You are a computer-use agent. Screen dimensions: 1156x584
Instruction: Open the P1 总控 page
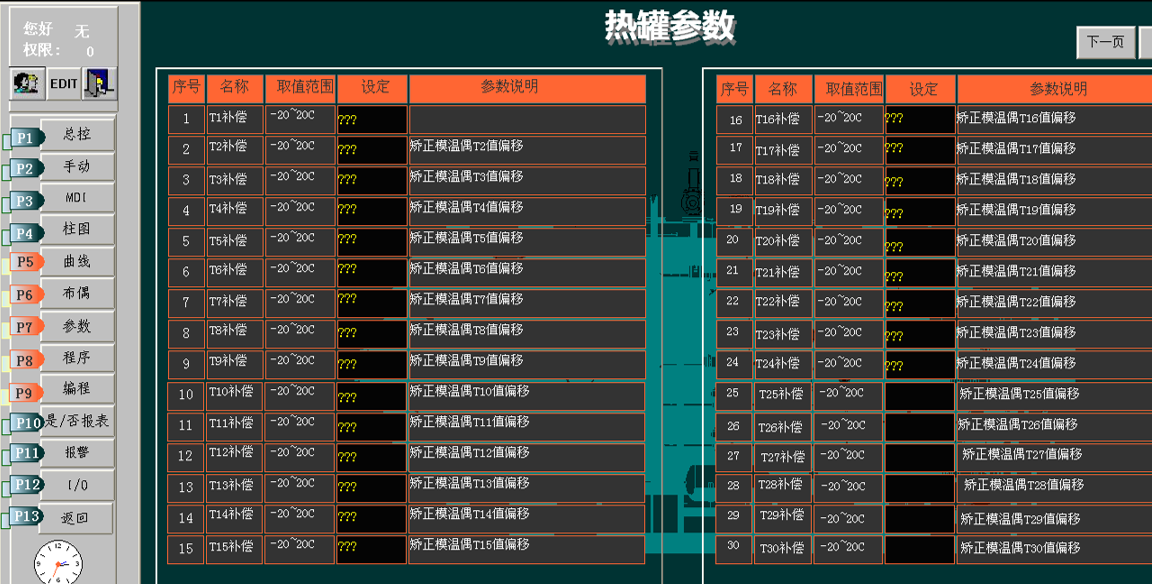(75, 135)
